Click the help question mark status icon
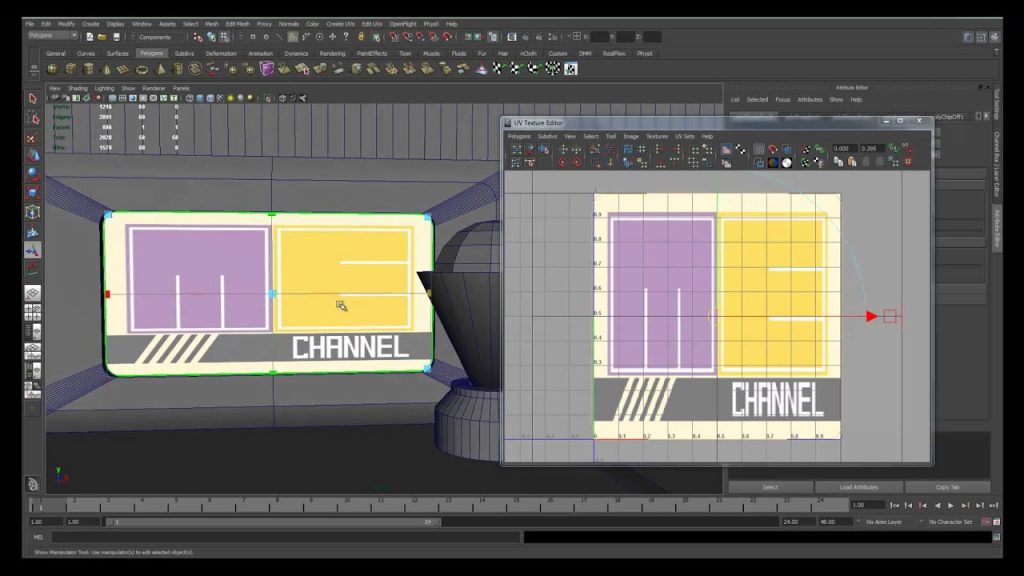The width and height of the screenshot is (1024, 576). [346, 37]
